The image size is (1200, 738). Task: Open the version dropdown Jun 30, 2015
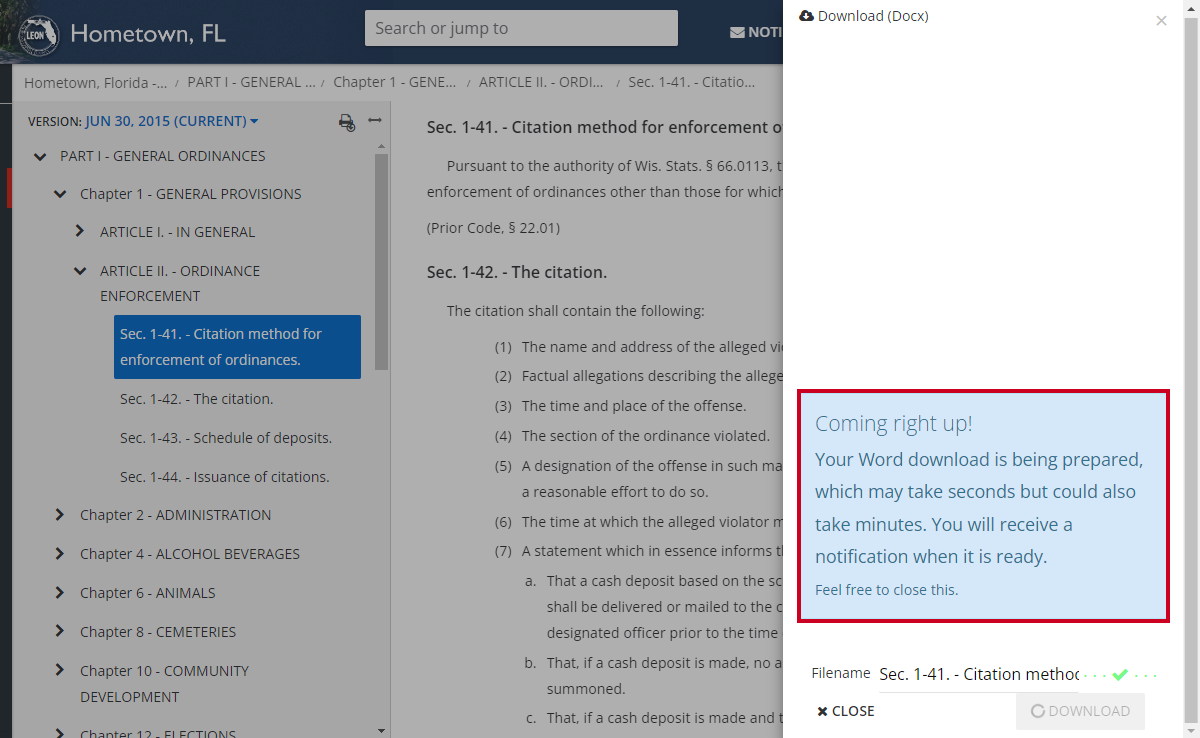(x=171, y=121)
